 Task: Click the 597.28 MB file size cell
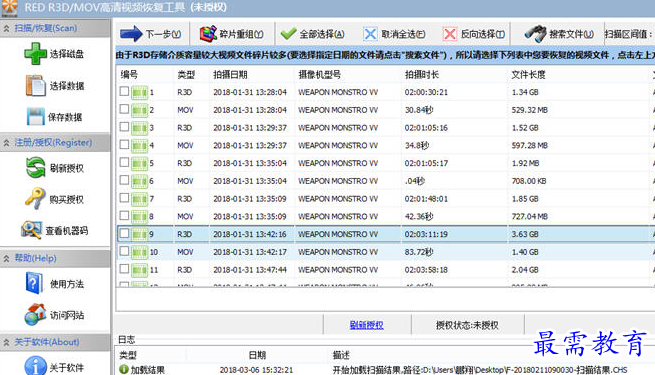[x=530, y=146]
